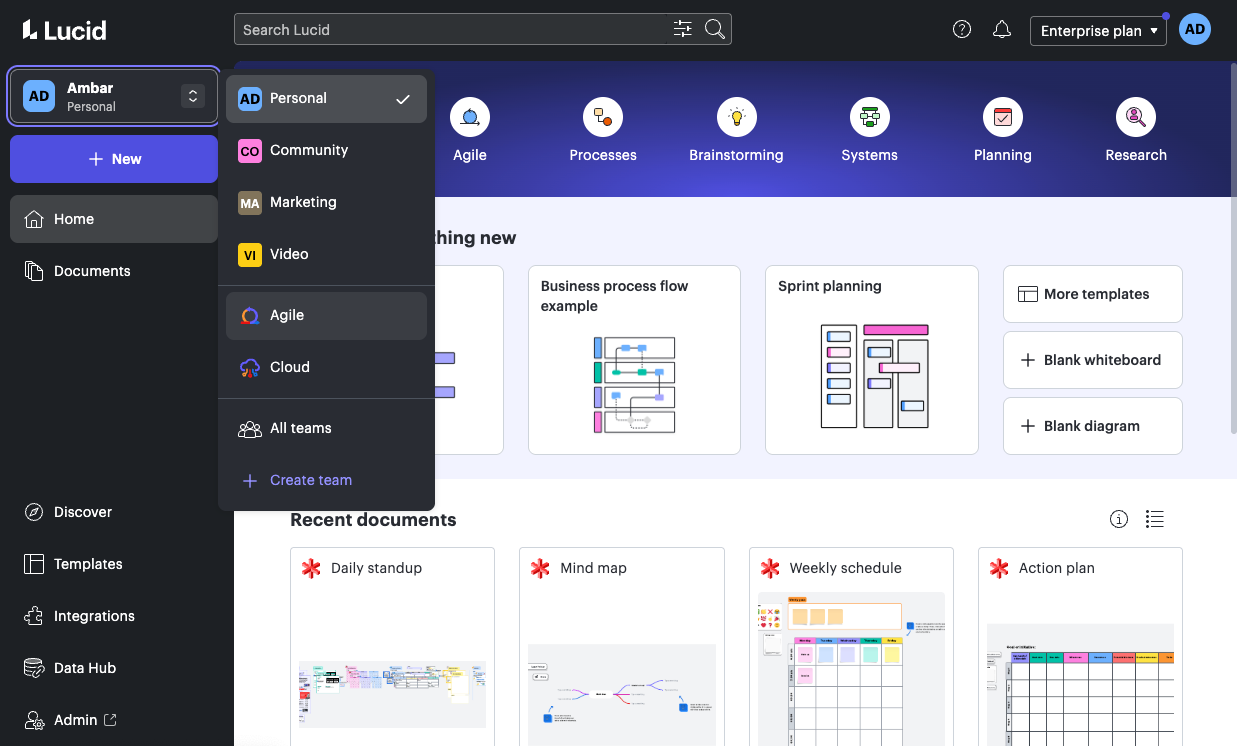
Task: Collapse the Ambar Personal workspace switcher
Action: click(114, 96)
